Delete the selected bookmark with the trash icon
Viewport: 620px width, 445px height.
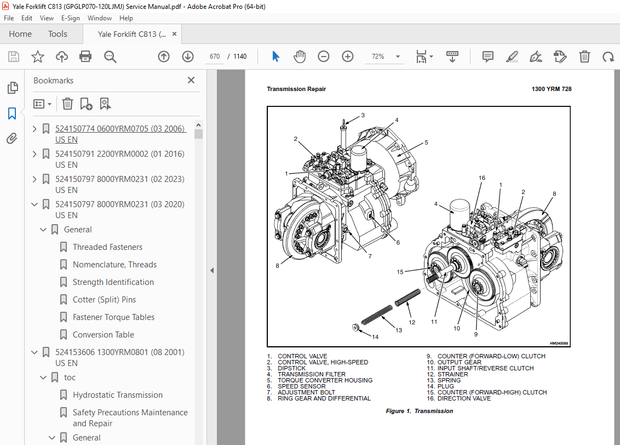(x=67, y=103)
